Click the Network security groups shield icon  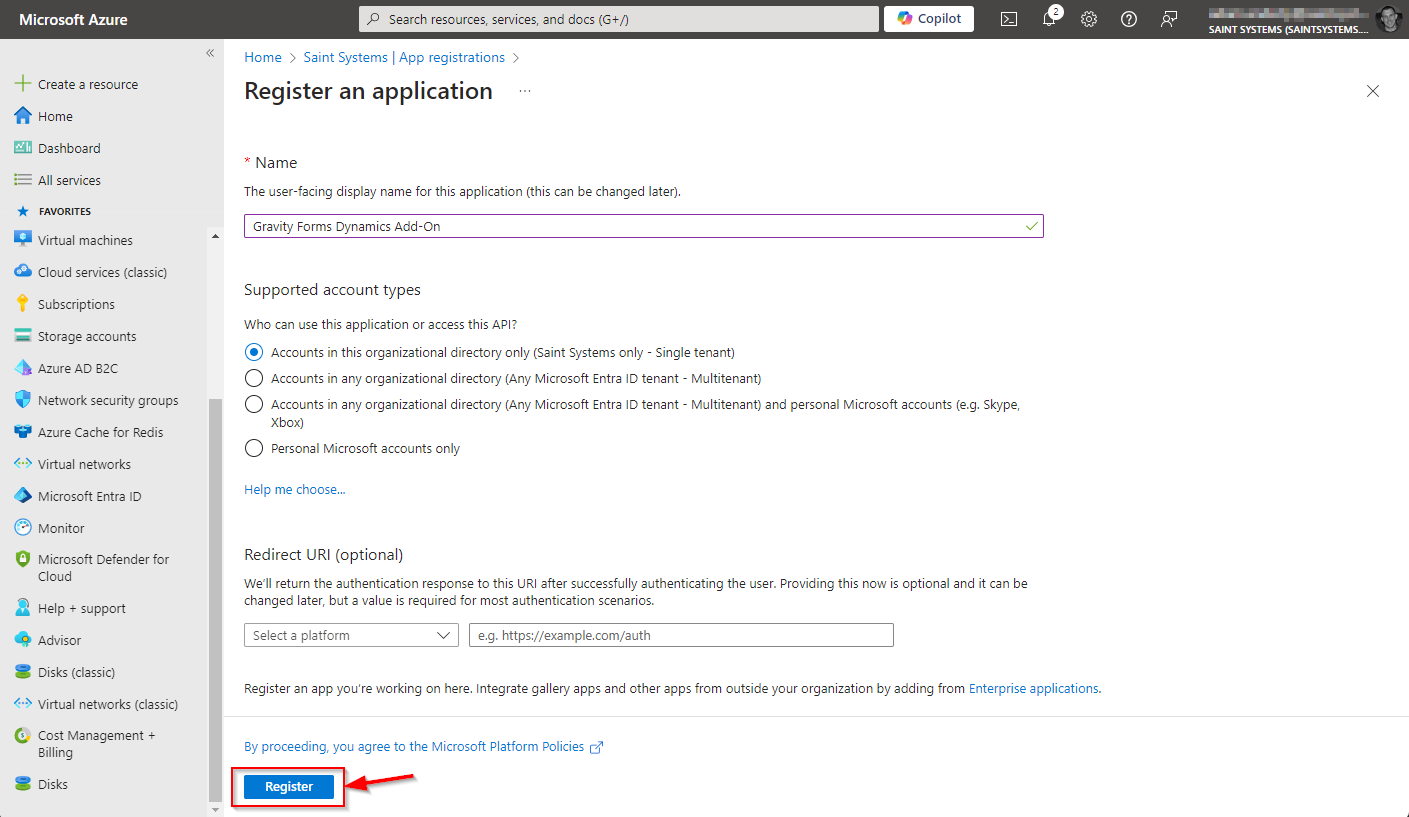23,400
